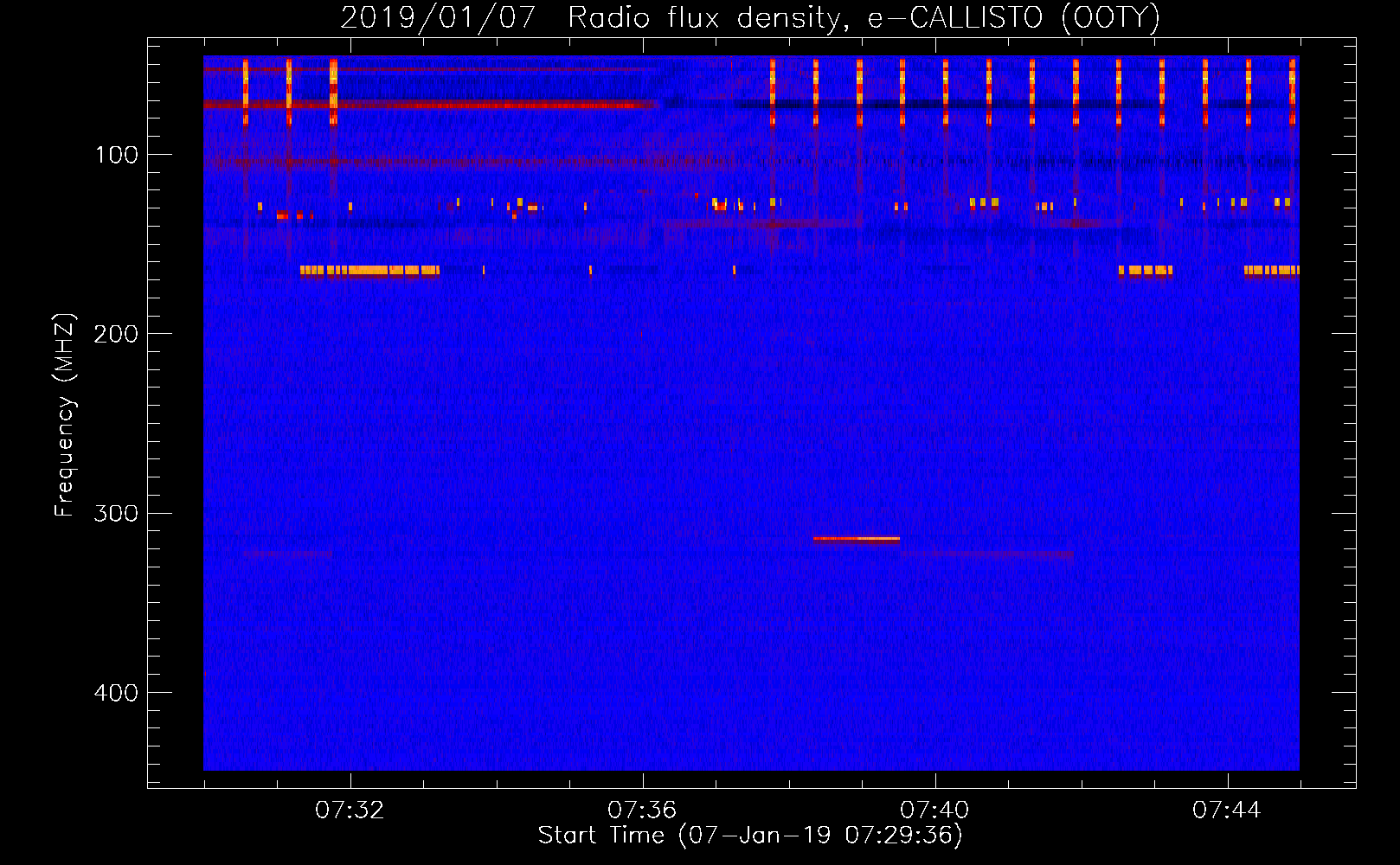Click the 07:44 time tick label

pos(1227,811)
